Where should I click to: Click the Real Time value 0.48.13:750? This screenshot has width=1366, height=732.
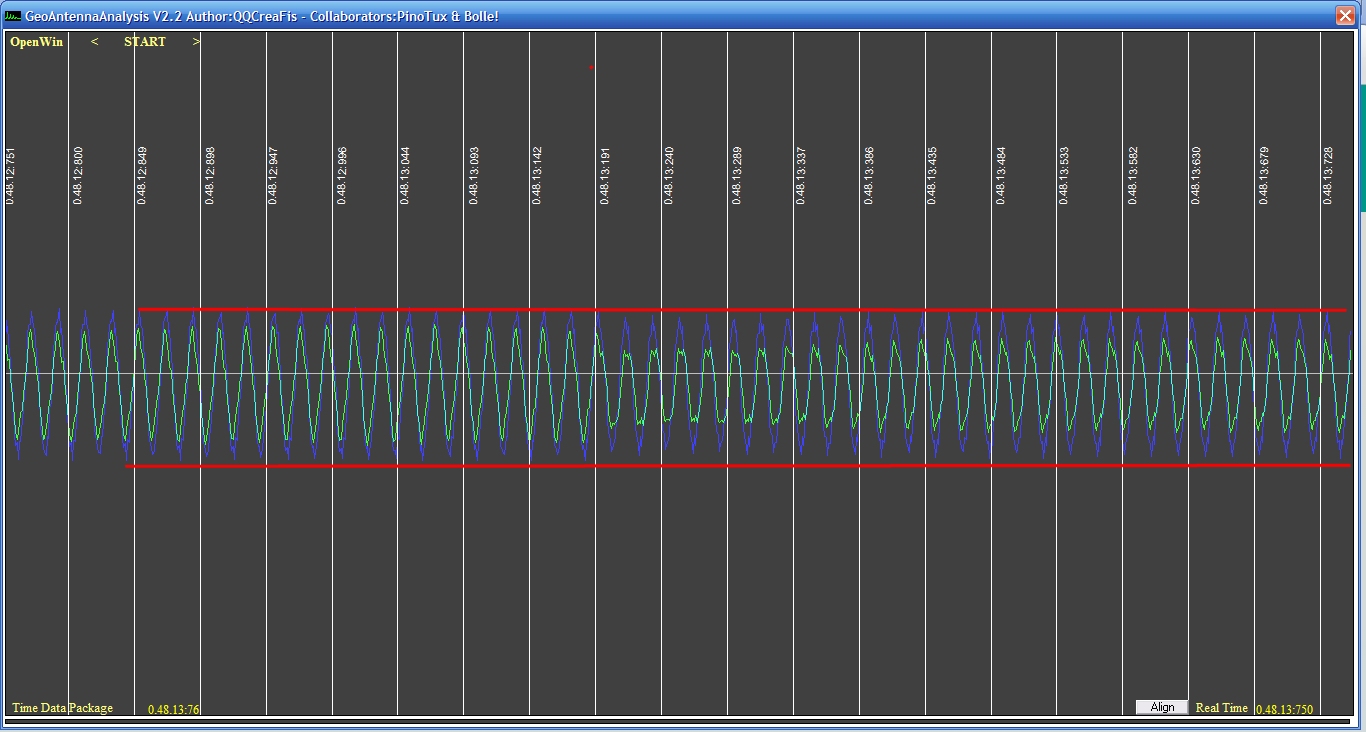(1284, 709)
